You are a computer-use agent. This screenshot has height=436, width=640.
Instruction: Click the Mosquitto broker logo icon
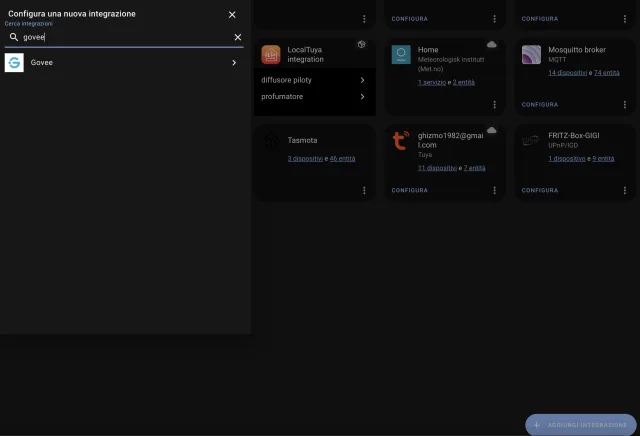pyautogui.click(x=532, y=55)
